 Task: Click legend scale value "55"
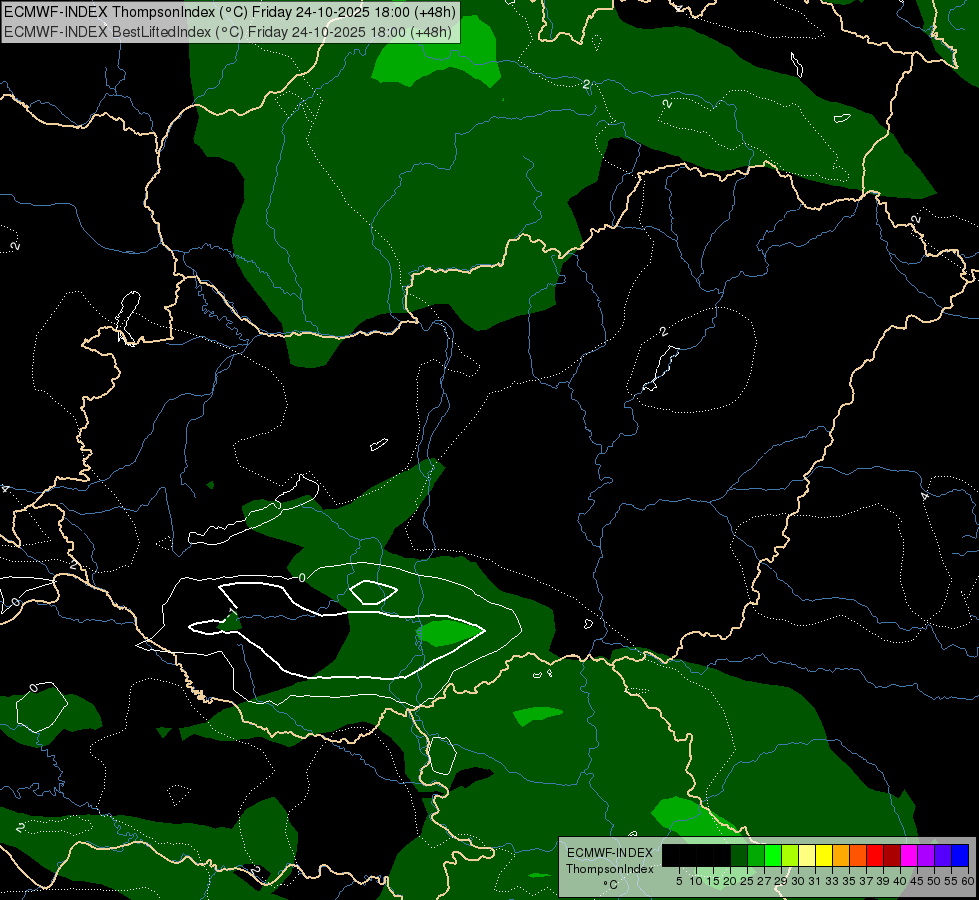click(951, 881)
